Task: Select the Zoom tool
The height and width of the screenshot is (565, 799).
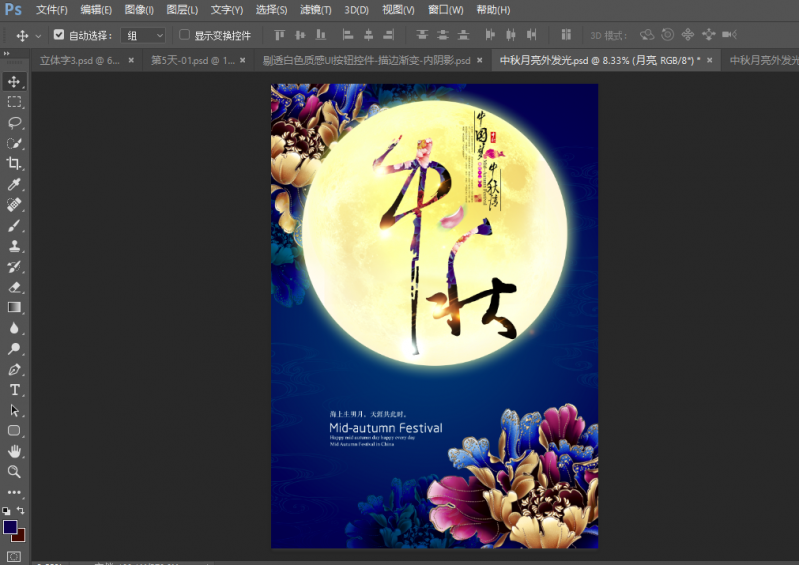Action: tap(14, 471)
